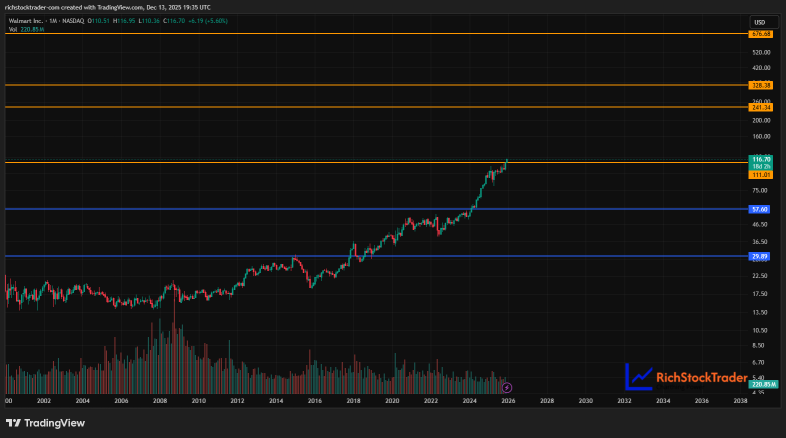Select the orange 676.68 price label
Viewport: 786px width, 438px height.
(x=760, y=34)
